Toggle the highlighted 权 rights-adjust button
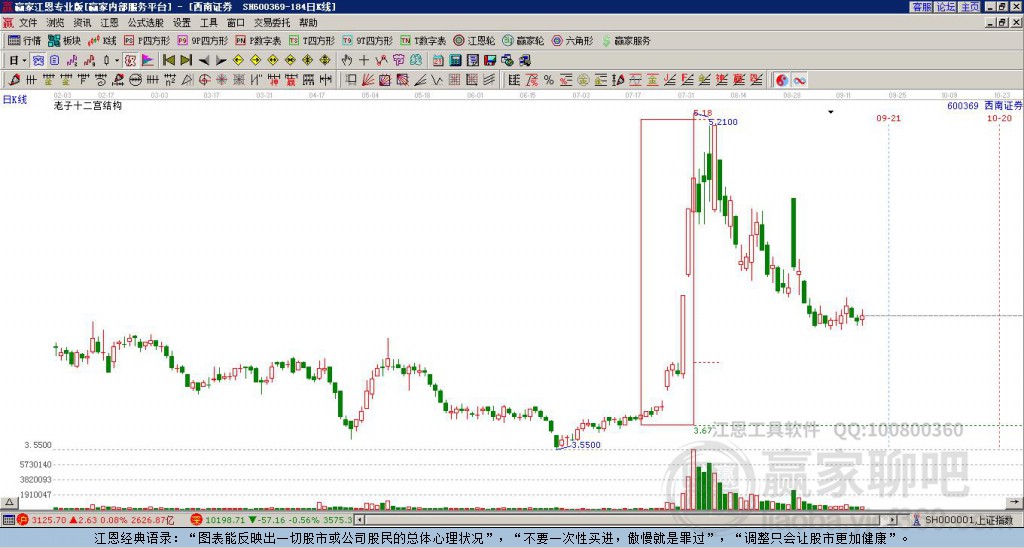Screen dimensions: 1024x548 (x=130, y=60)
